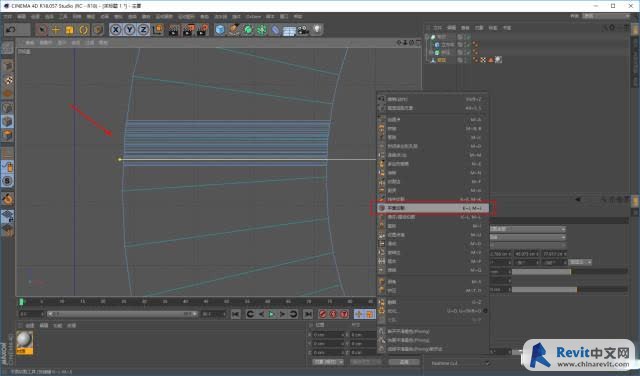Adjust the lower attribute slider bar

click(x=569, y=289)
